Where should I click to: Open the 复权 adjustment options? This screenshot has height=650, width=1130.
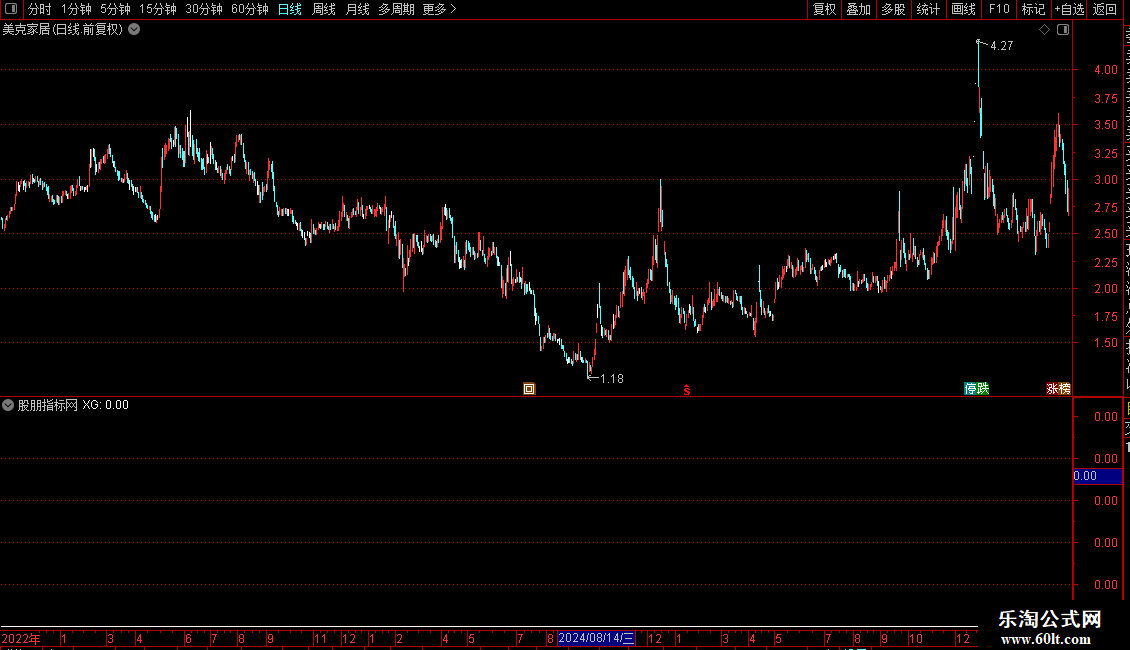(824, 9)
